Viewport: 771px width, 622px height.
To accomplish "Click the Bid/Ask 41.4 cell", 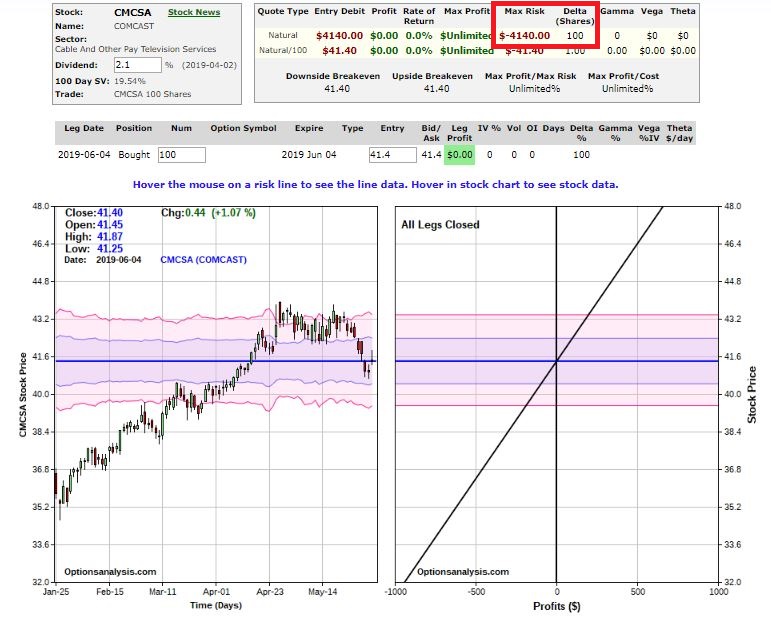I will pyautogui.click(x=431, y=155).
